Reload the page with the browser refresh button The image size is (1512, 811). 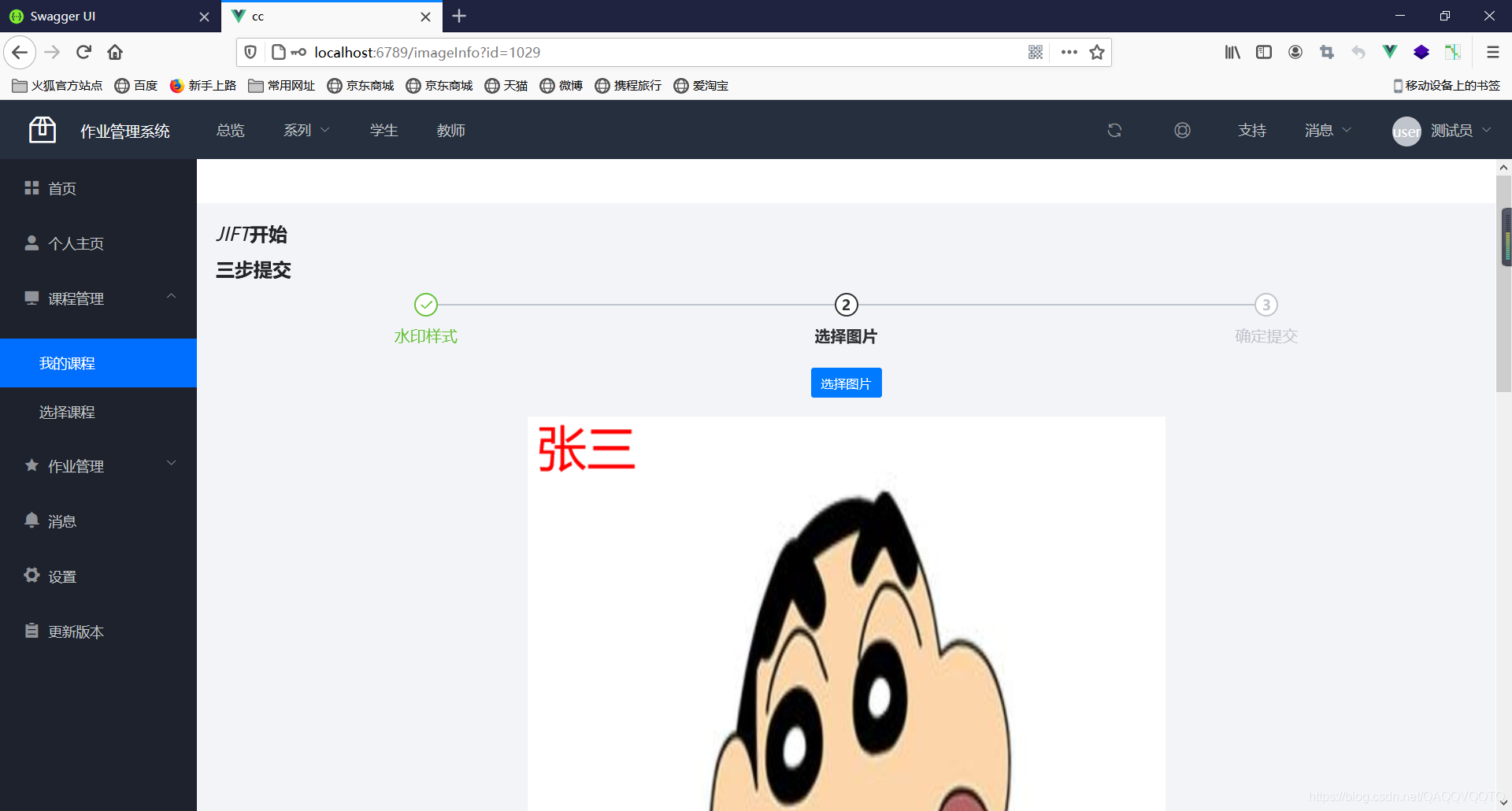(84, 52)
